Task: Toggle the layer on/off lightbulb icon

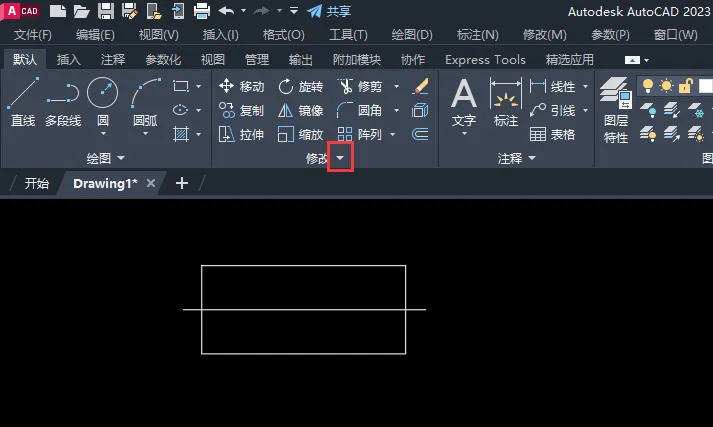Action: (x=648, y=85)
